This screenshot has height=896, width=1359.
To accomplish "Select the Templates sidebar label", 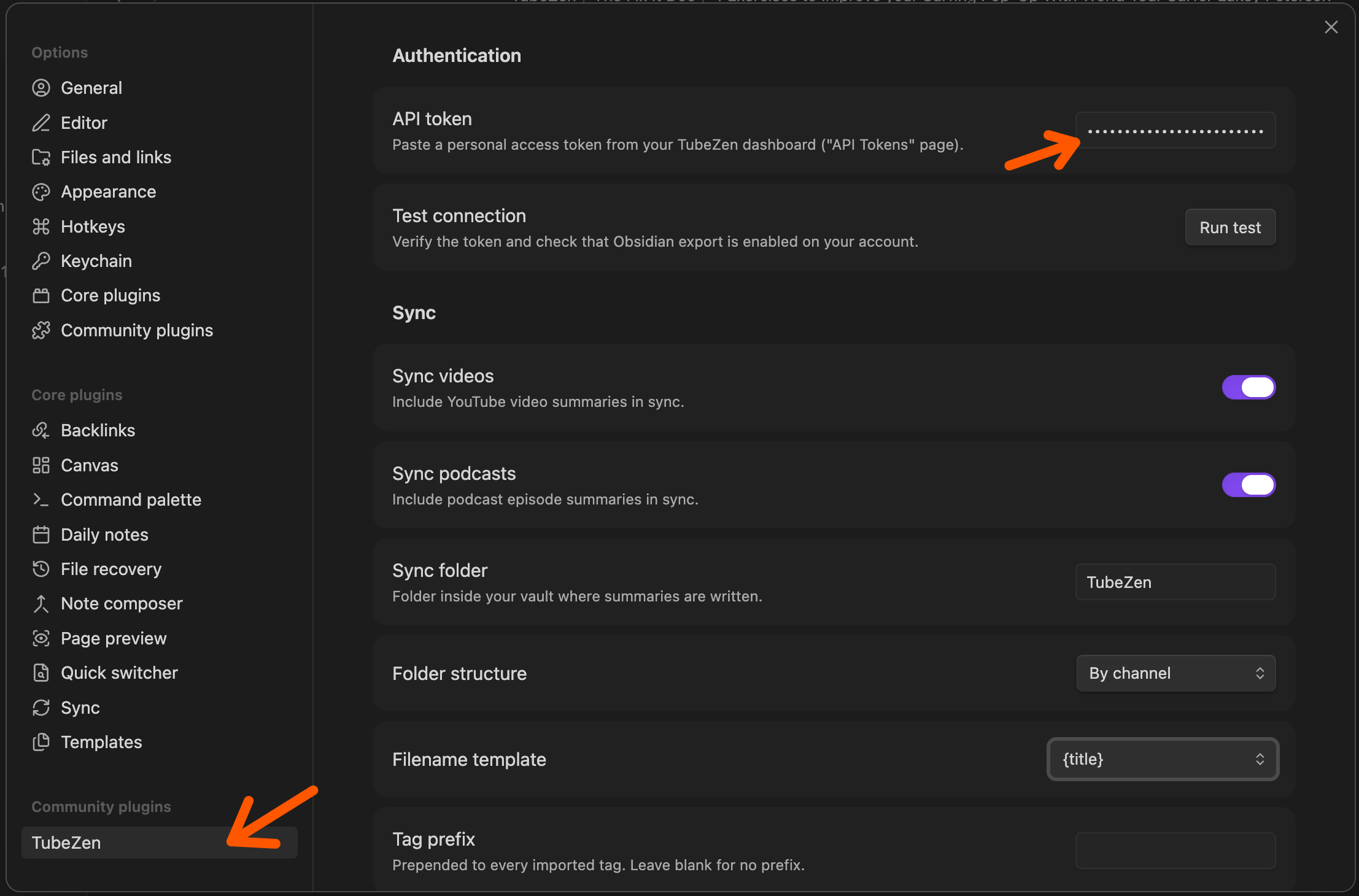I will click(x=101, y=742).
